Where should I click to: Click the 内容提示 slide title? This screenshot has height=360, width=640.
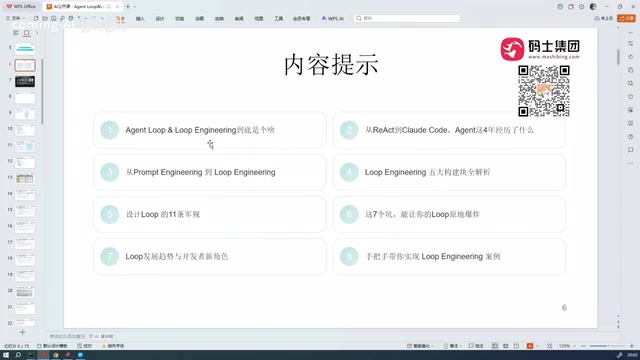[331, 64]
